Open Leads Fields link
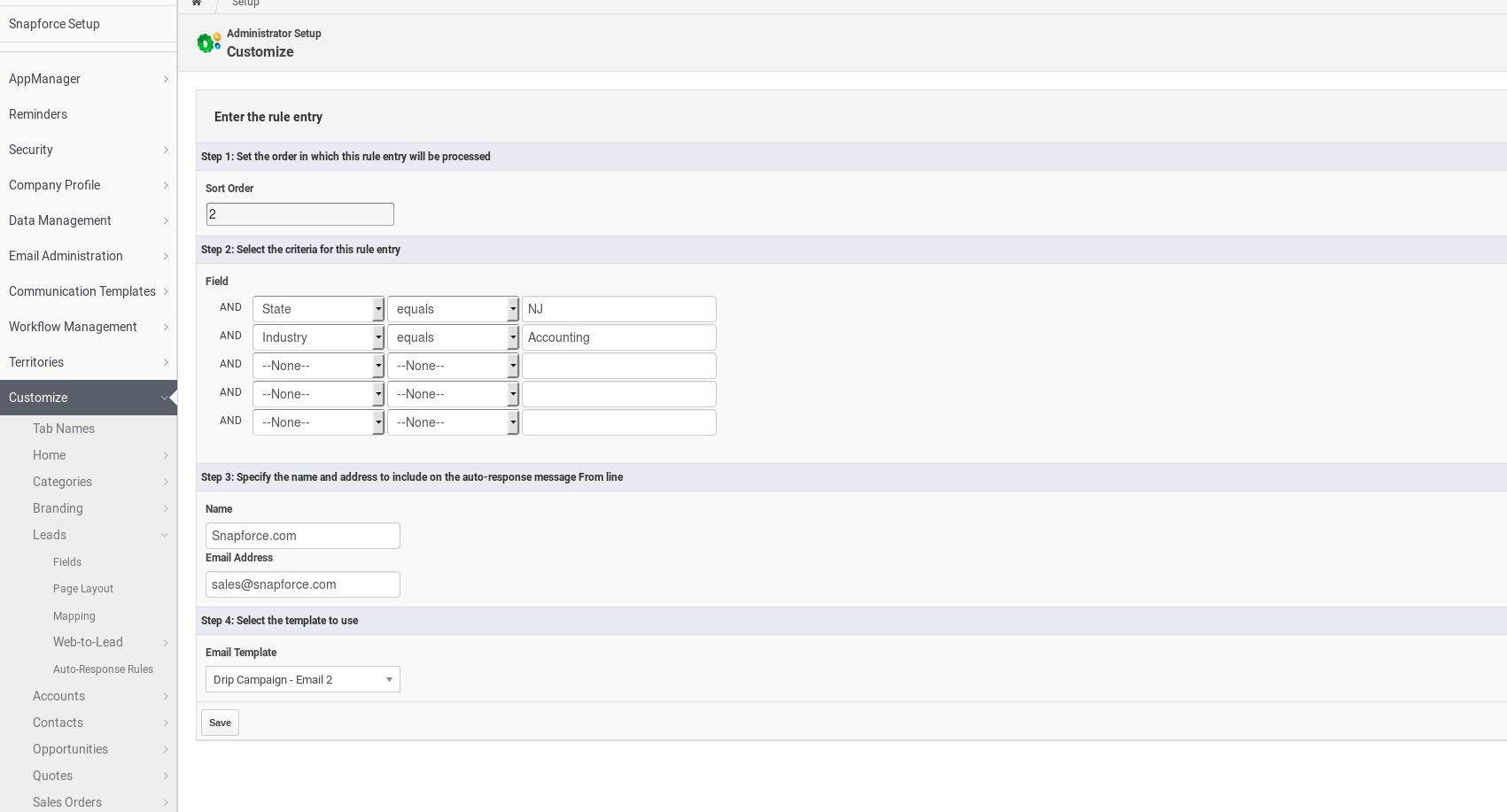The width and height of the screenshot is (1507, 812). [67, 562]
